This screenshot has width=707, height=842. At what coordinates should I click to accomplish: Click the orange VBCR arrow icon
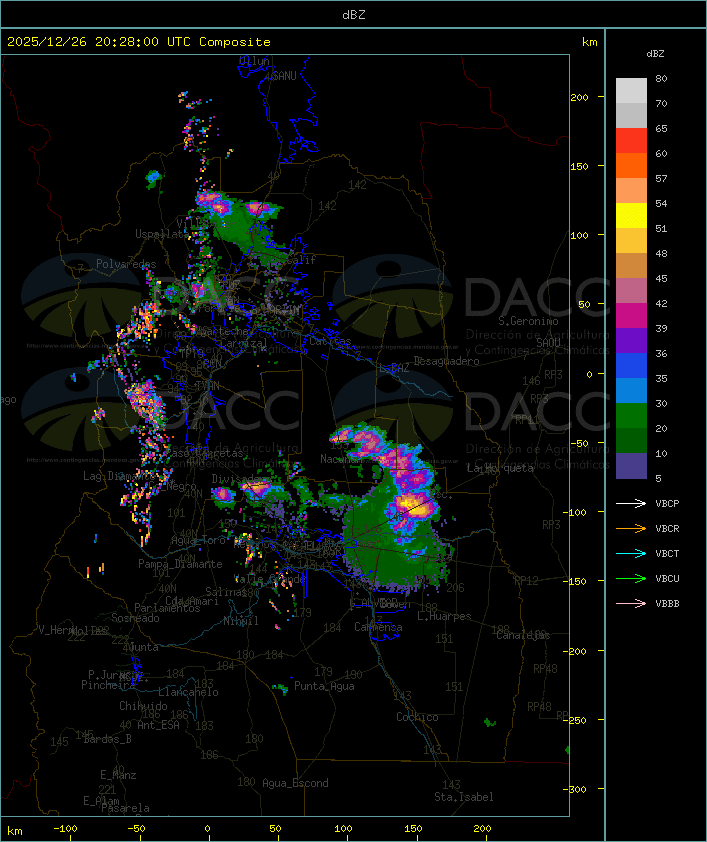[631, 528]
